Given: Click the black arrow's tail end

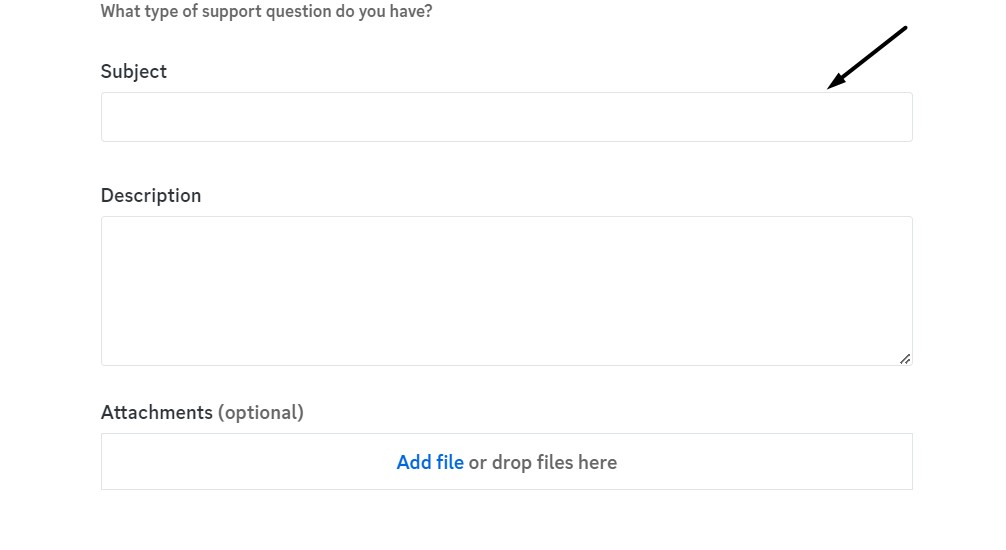Looking at the screenshot, I should (x=903, y=29).
